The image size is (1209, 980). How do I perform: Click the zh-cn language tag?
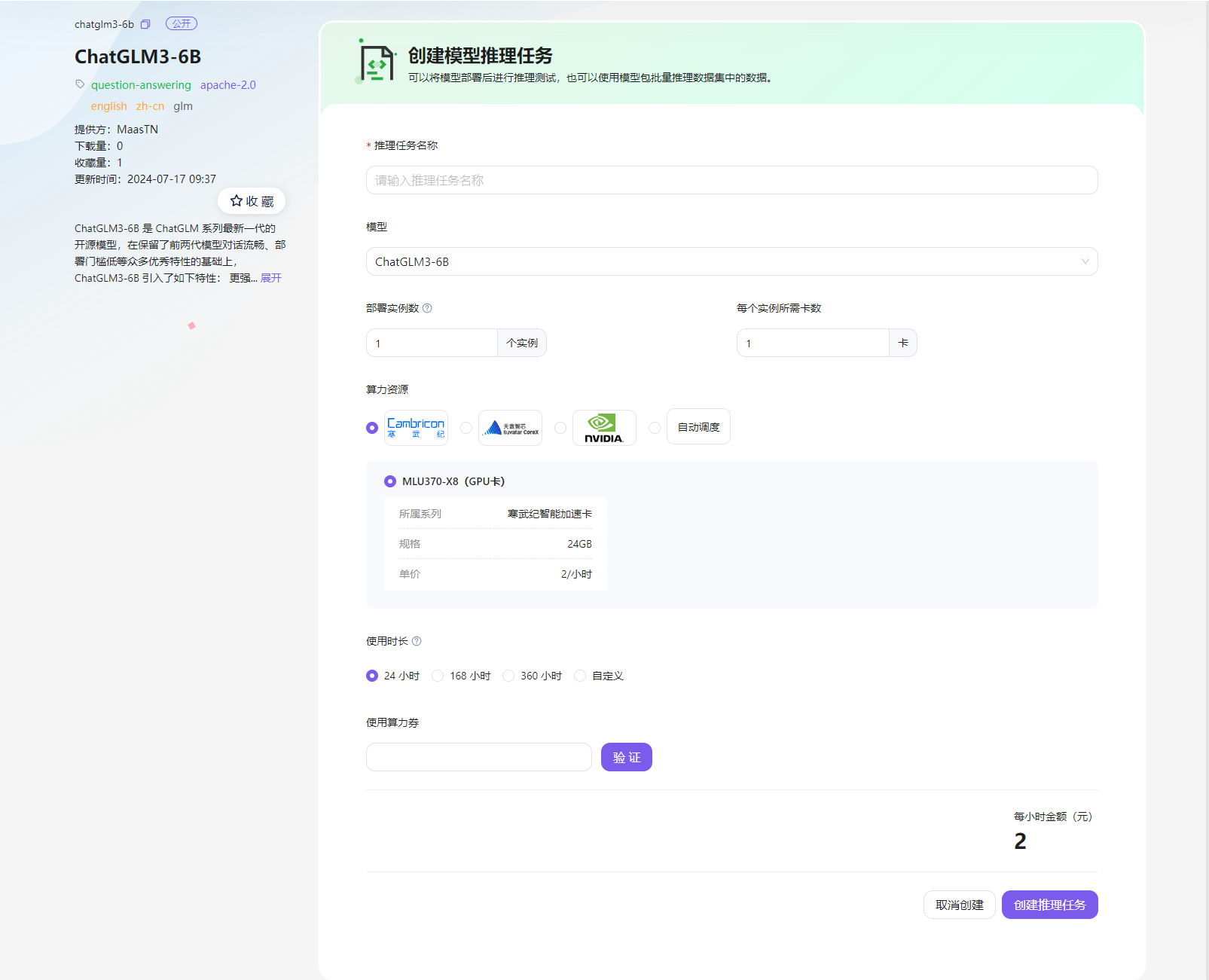tap(150, 106)
